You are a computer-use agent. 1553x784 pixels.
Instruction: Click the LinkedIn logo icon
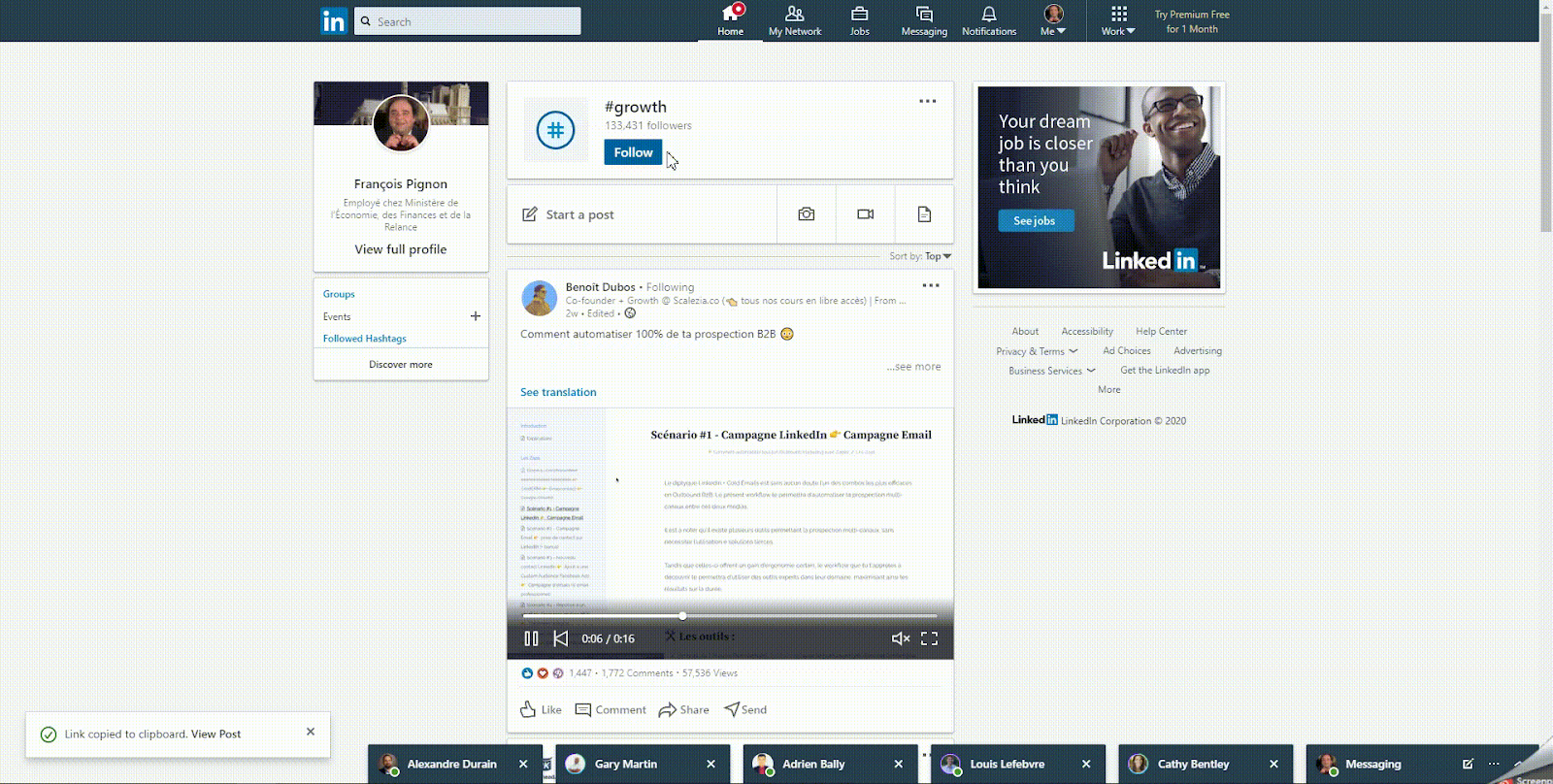pyautogui.click(x=334, y=21)
